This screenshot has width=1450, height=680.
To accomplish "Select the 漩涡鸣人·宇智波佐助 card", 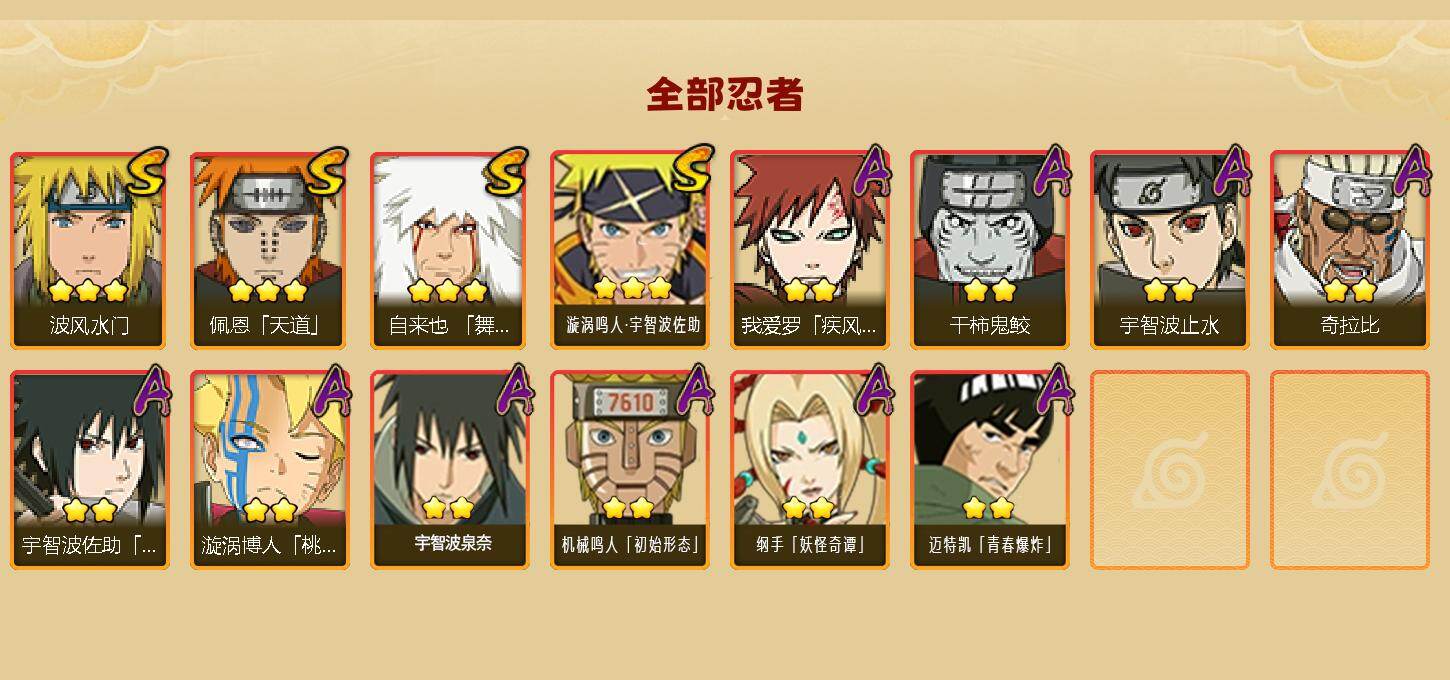I will [x=630, y=250].
